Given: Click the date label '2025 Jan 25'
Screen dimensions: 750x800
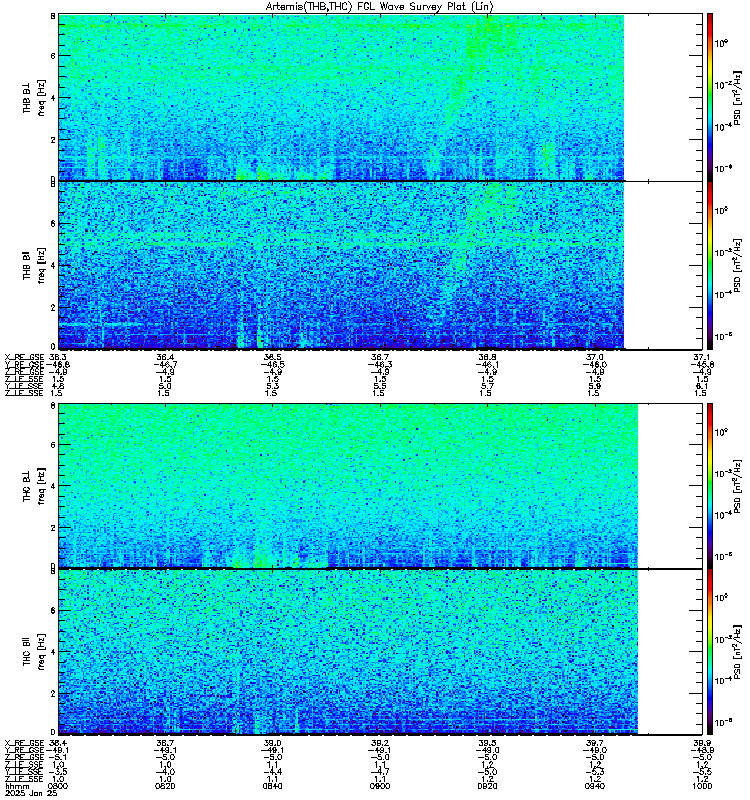Looking at the screenshot, I should pyautogui.click(x=31, y=793).
